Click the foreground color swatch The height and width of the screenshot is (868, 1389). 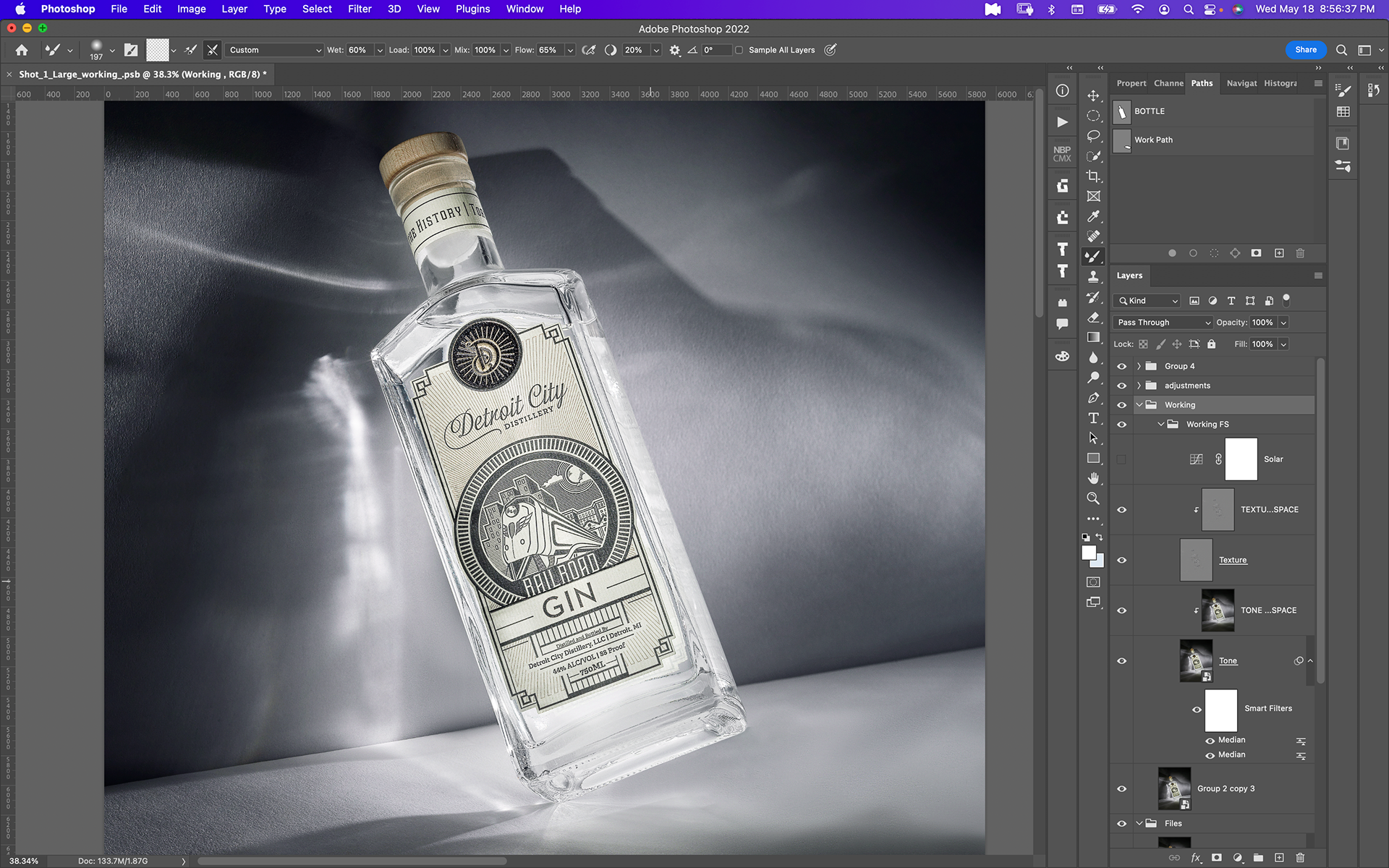point(1088,553)
